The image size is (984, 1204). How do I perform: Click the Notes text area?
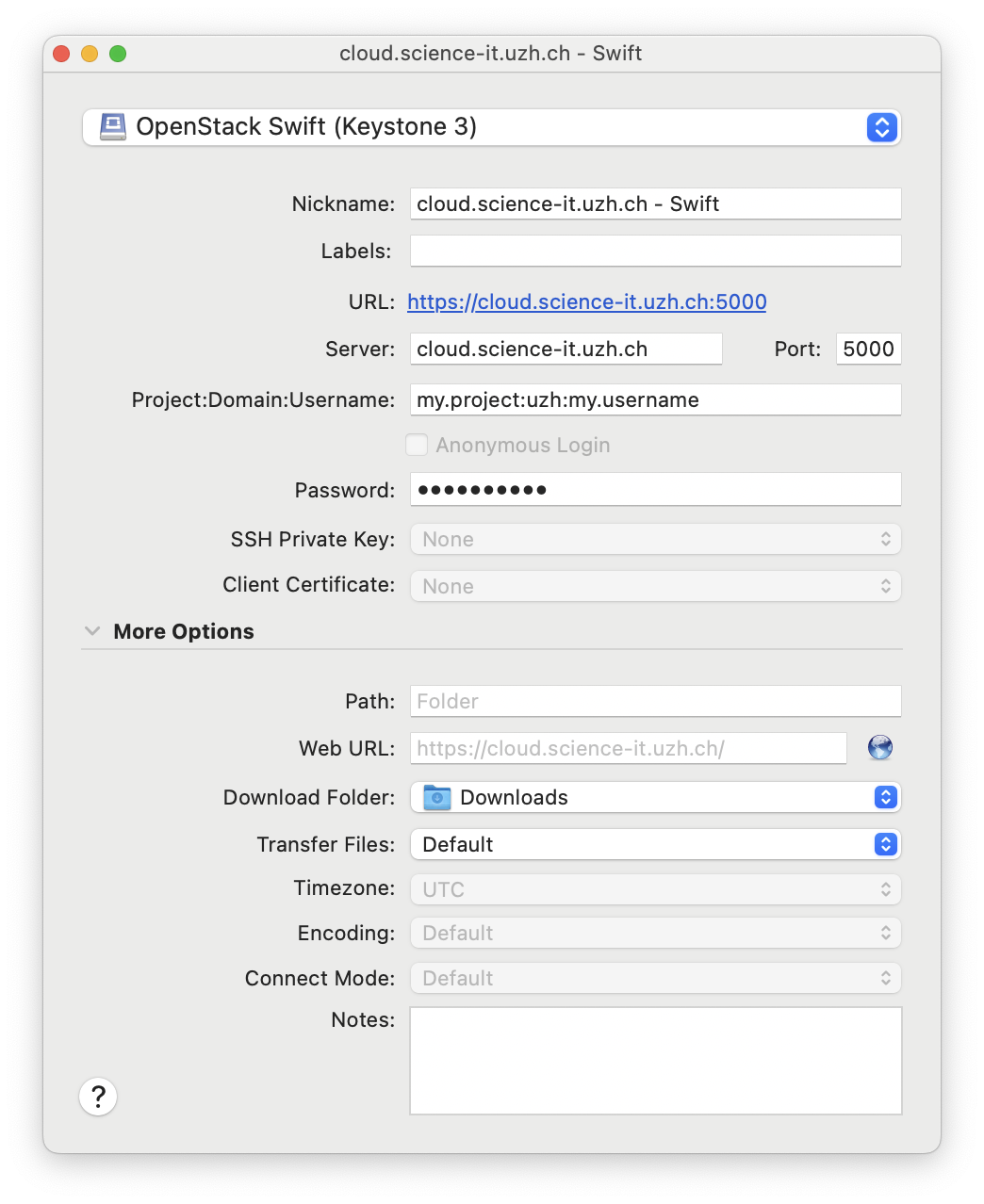(x=655, y=1061)
